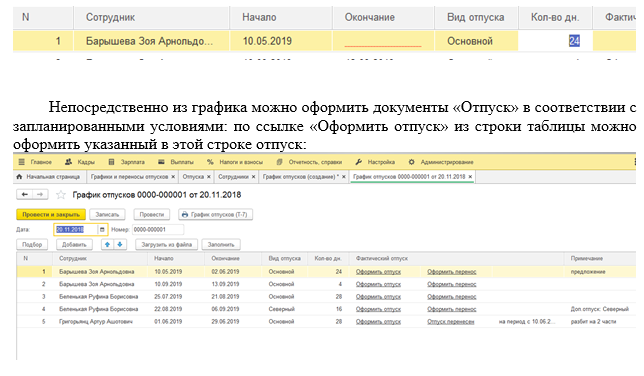Open the calendar picker for Дата field

[x=102, y=230]
